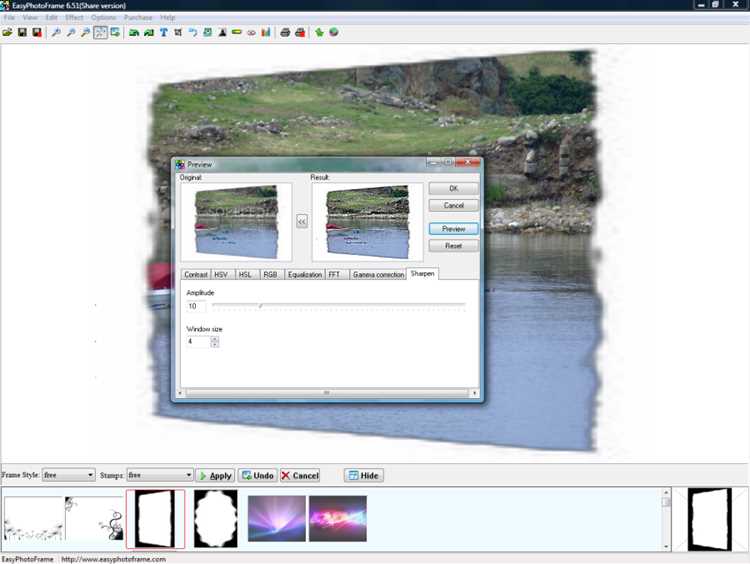750x564 pixels.
Task: Click the blue undo arrow toolbar icon
Action: [193, 33]
